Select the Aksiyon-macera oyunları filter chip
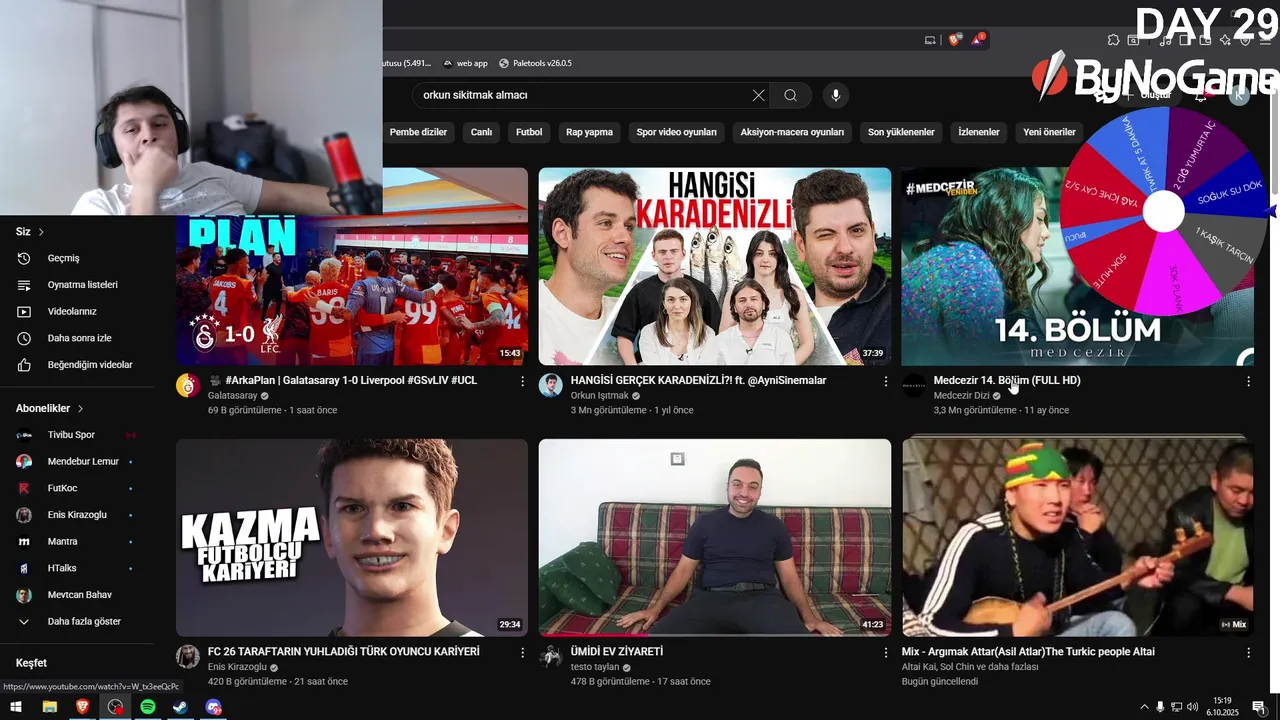The image size is (1280, 720). (x=792, y=132)
